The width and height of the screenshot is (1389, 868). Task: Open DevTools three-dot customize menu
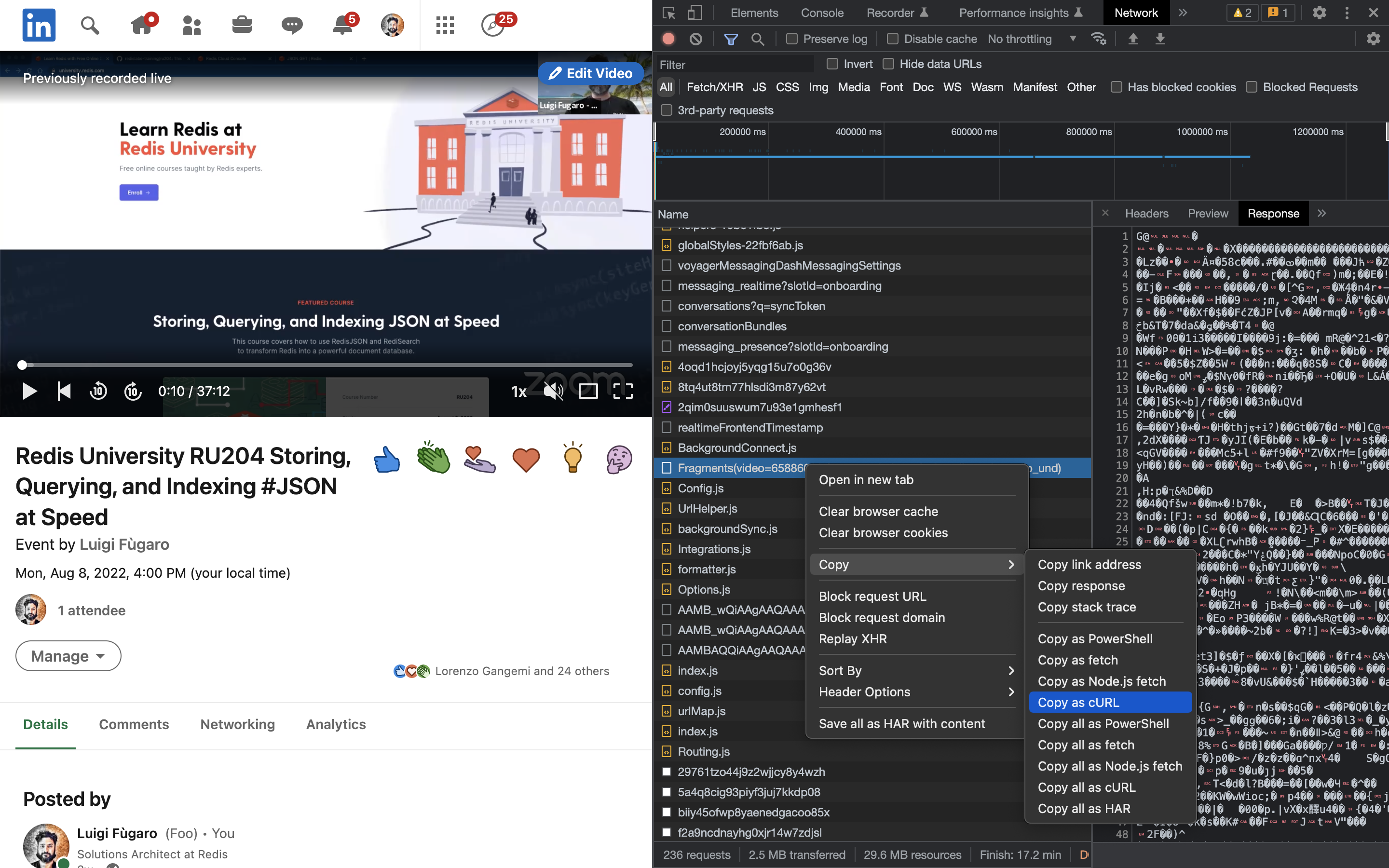[1347, 13]
